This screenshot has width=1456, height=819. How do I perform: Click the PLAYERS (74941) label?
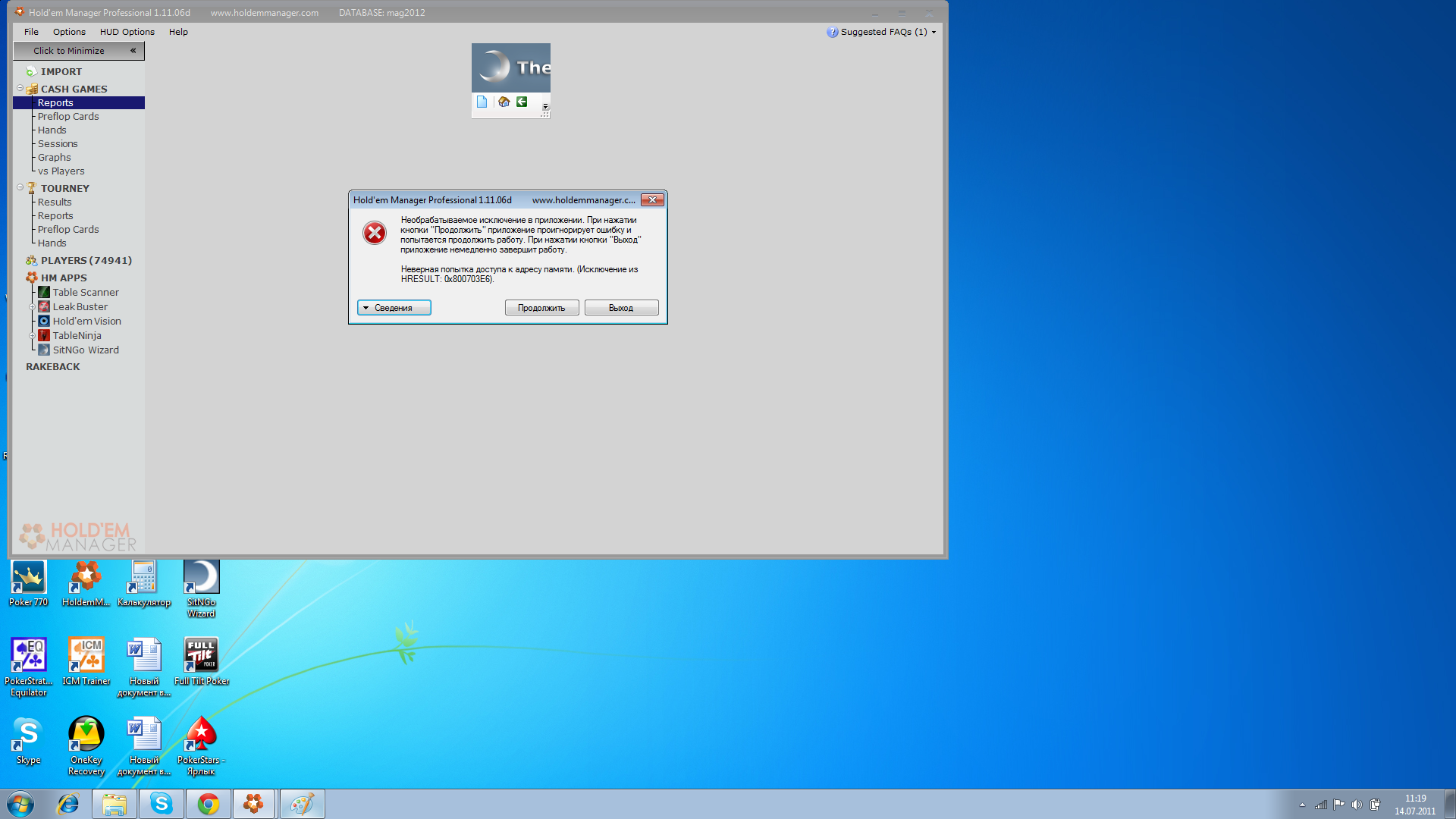86,261
